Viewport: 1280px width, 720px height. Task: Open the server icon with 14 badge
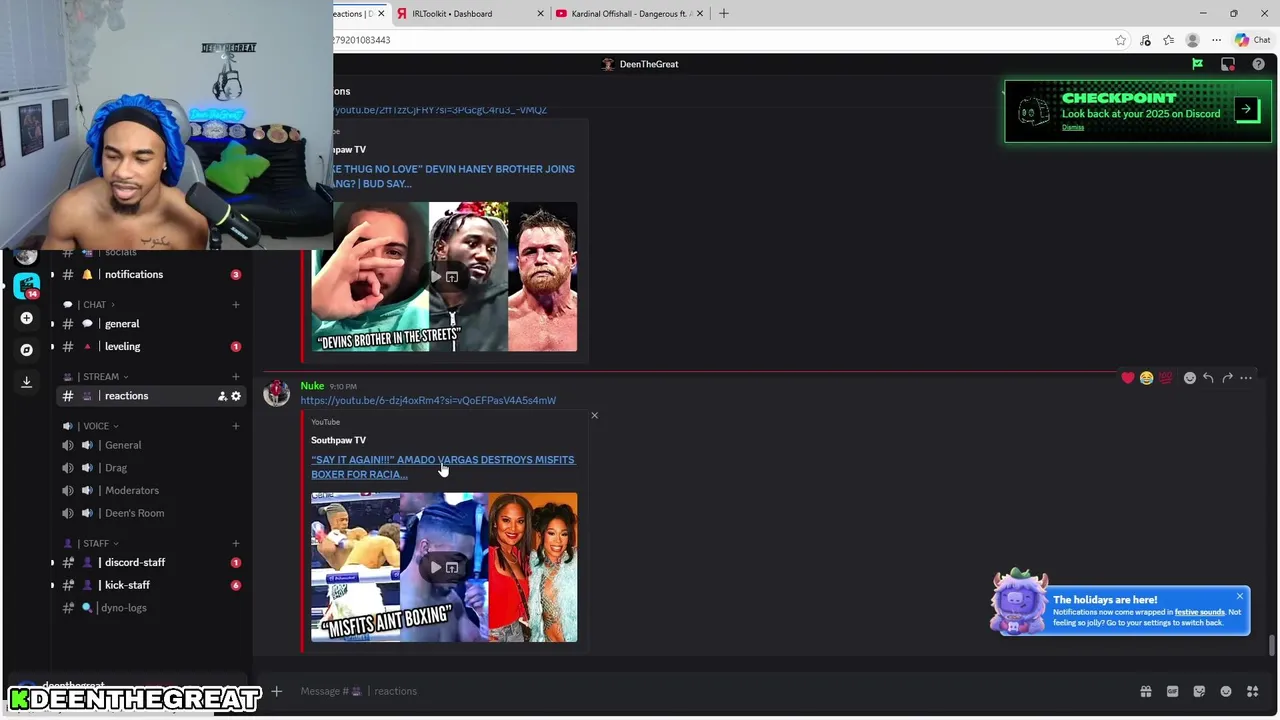[27, 285]
